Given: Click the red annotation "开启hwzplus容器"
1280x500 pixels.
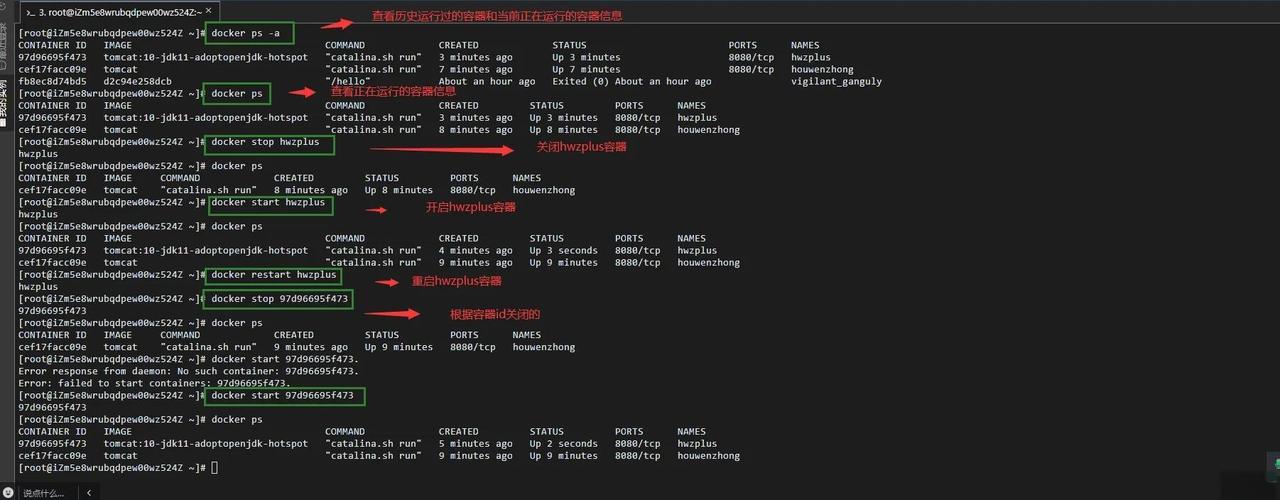Looking at the screenshot, I should point(470,208).
